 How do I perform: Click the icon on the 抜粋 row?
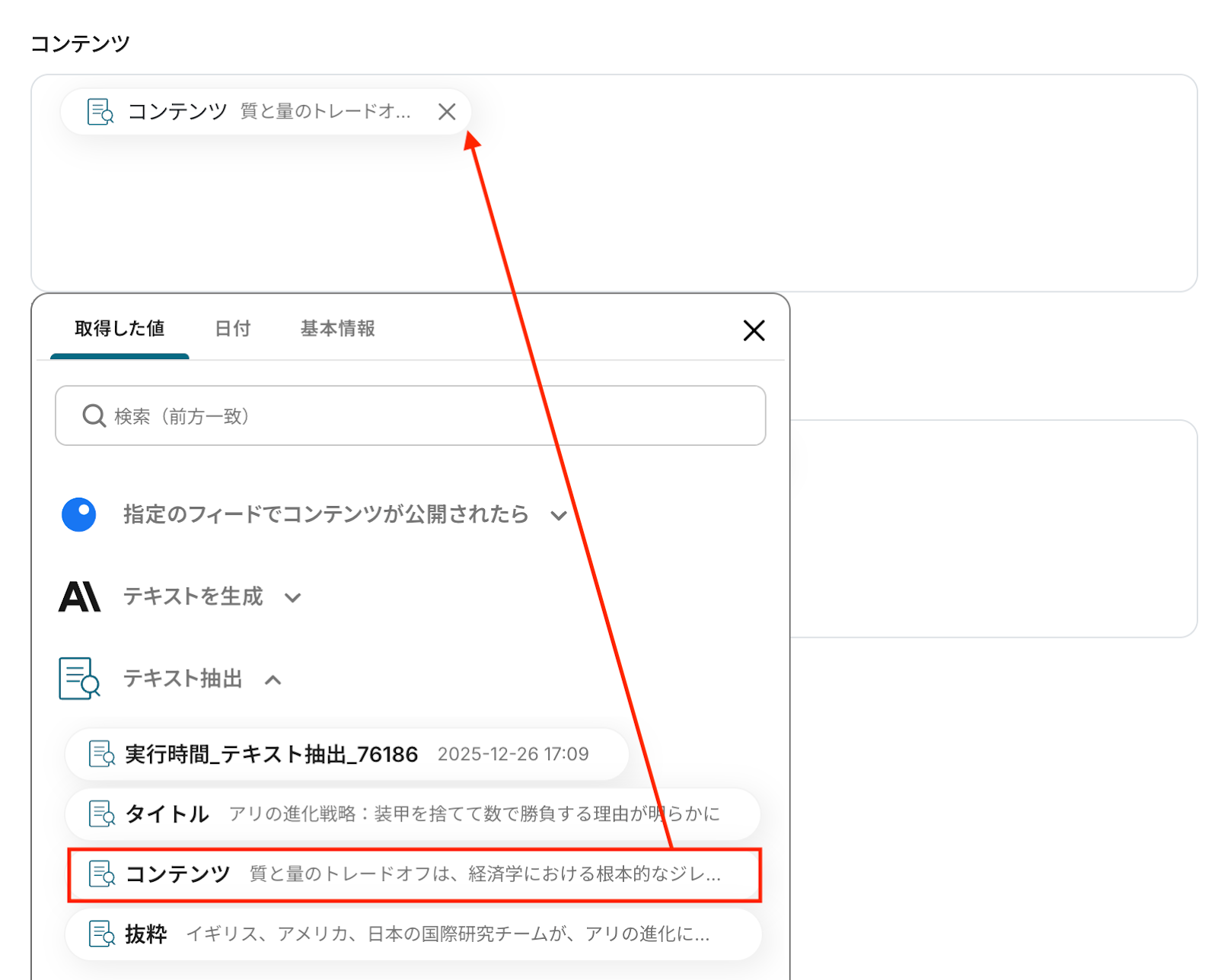[102, 934]
